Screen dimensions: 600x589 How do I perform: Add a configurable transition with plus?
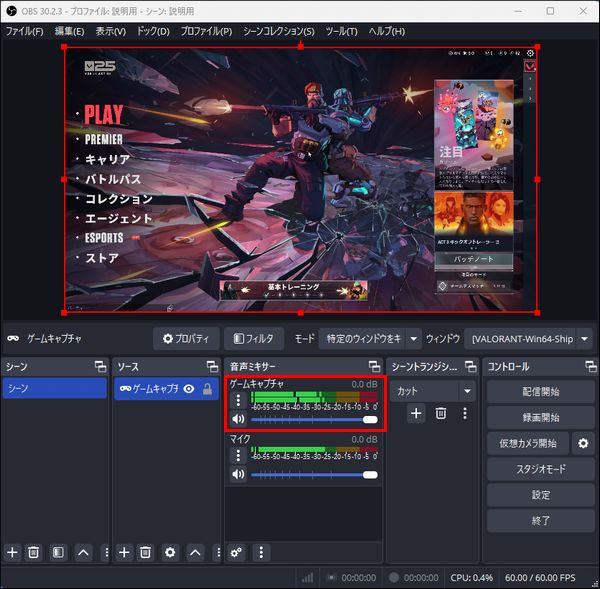[x=416, y=413]
